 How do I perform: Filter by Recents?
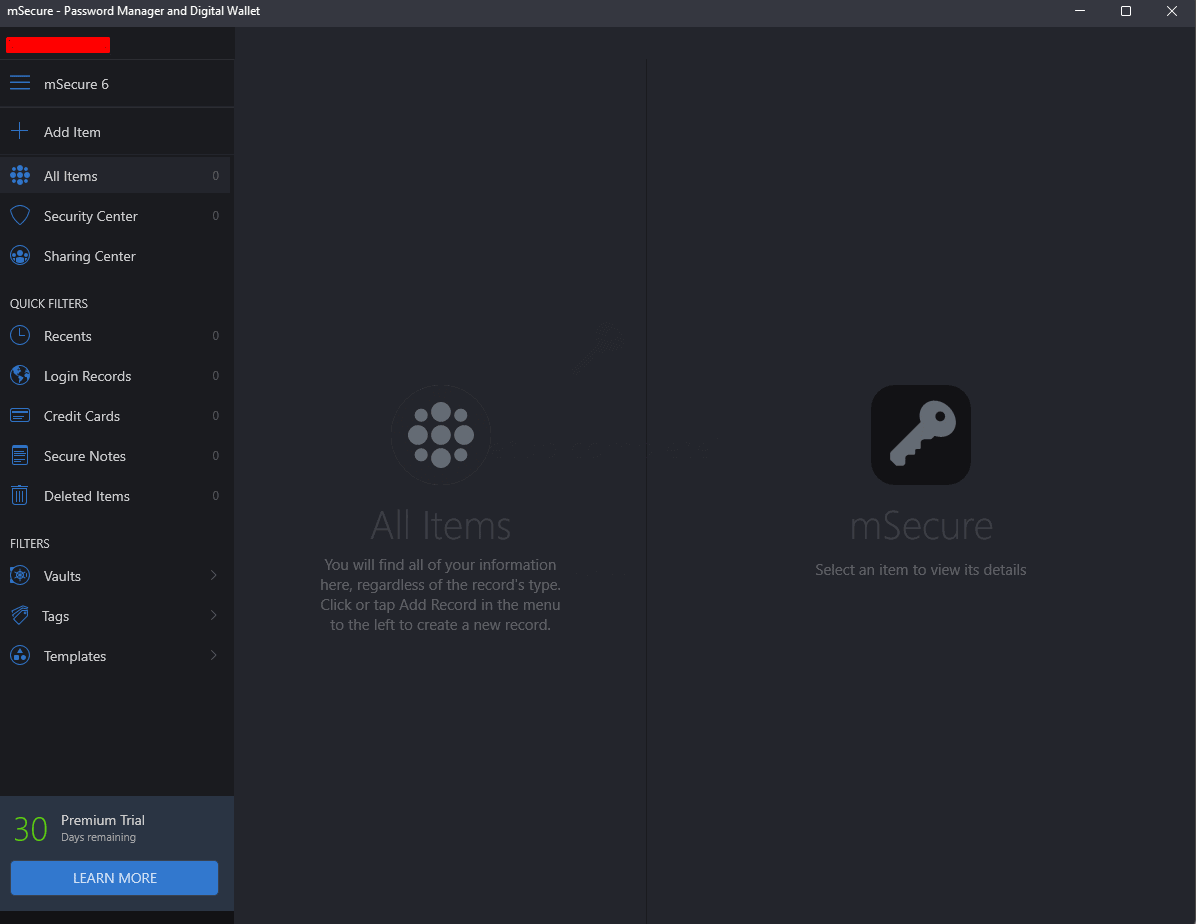pyautogui.click(x=114, y=336)
